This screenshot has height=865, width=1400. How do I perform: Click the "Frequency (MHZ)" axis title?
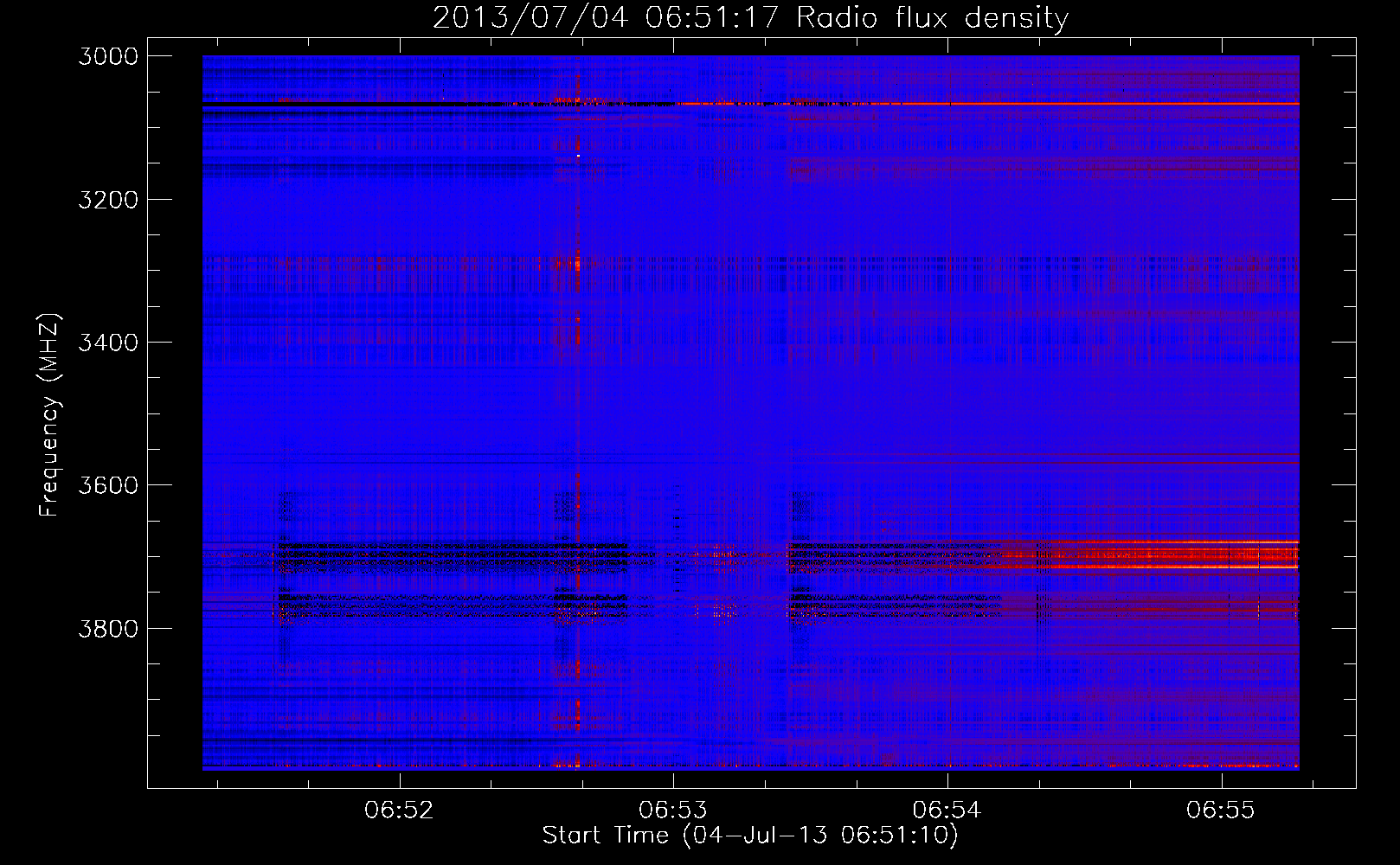pos(49,415)
